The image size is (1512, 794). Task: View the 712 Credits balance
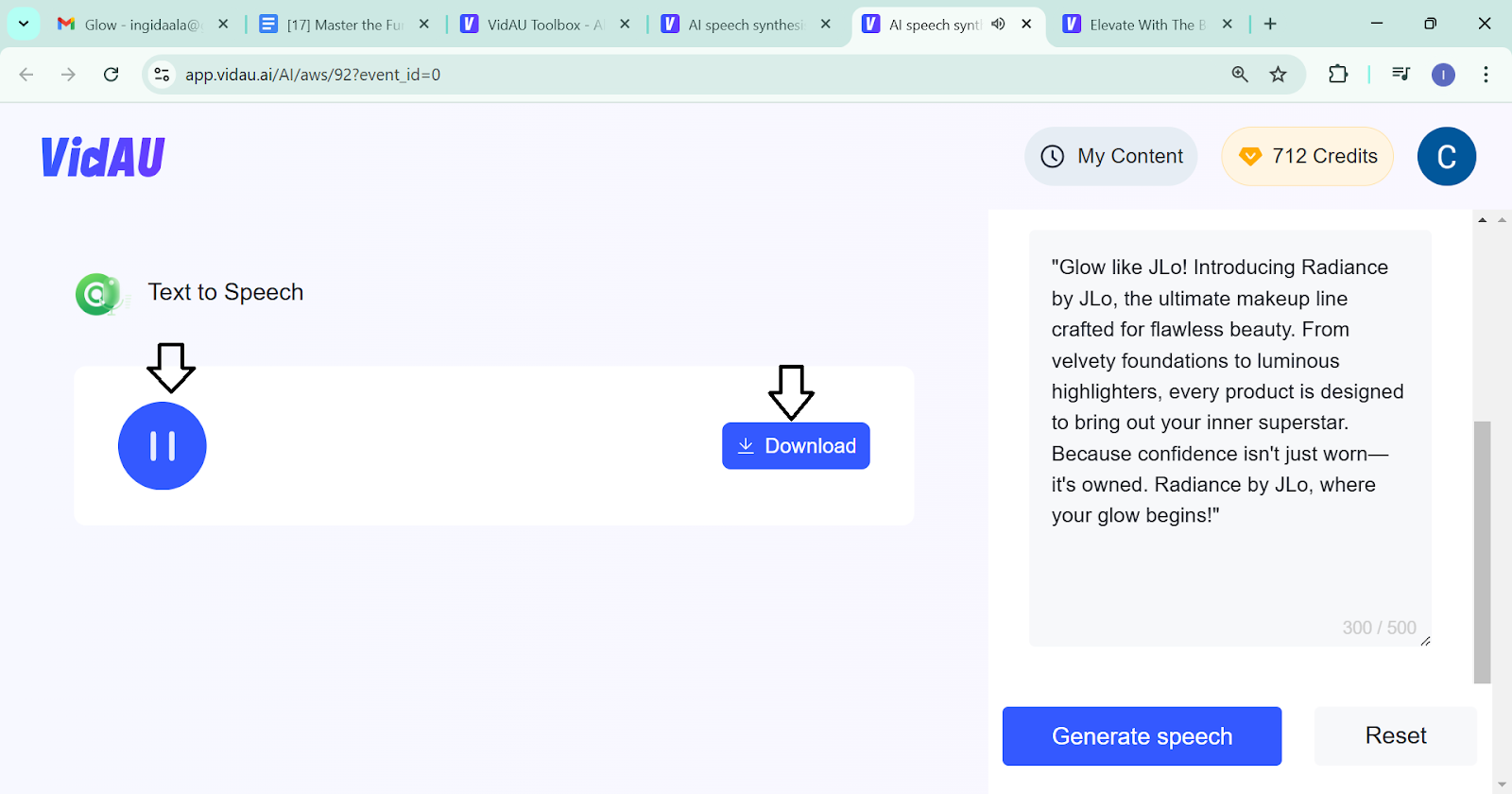tap(1308, 156)
